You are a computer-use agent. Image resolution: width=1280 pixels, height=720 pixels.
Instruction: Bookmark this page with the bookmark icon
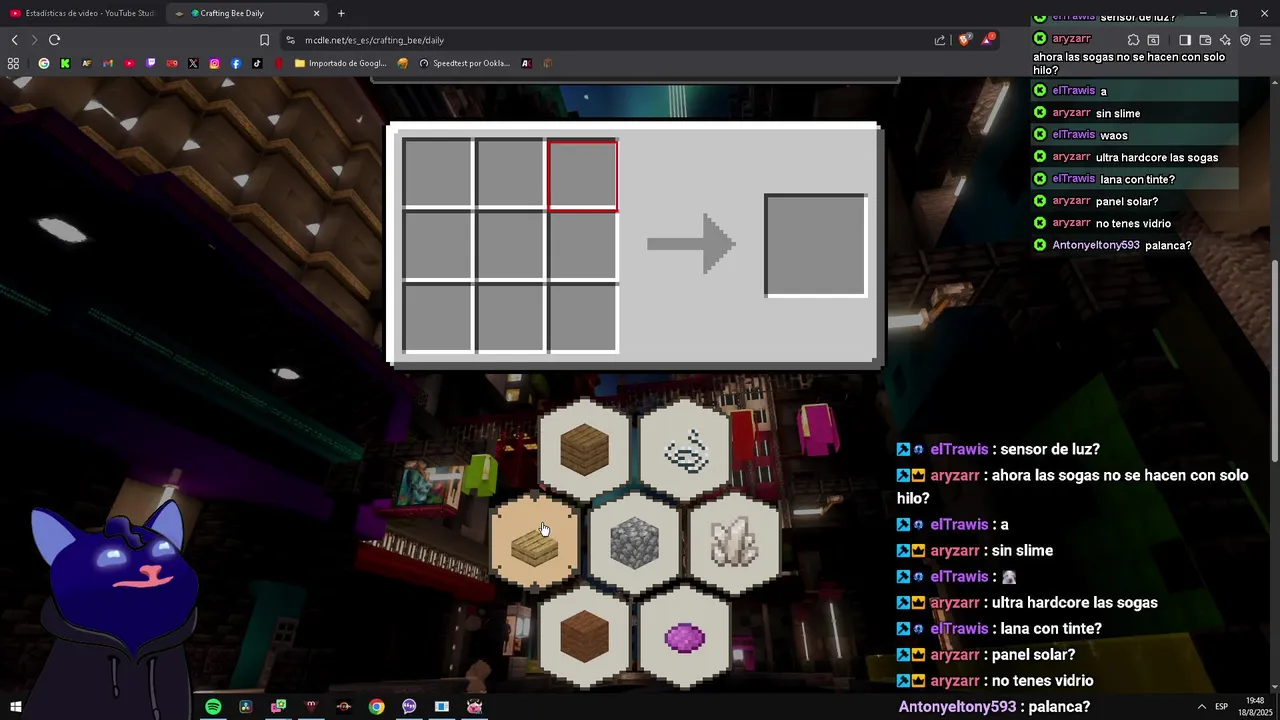264,40
